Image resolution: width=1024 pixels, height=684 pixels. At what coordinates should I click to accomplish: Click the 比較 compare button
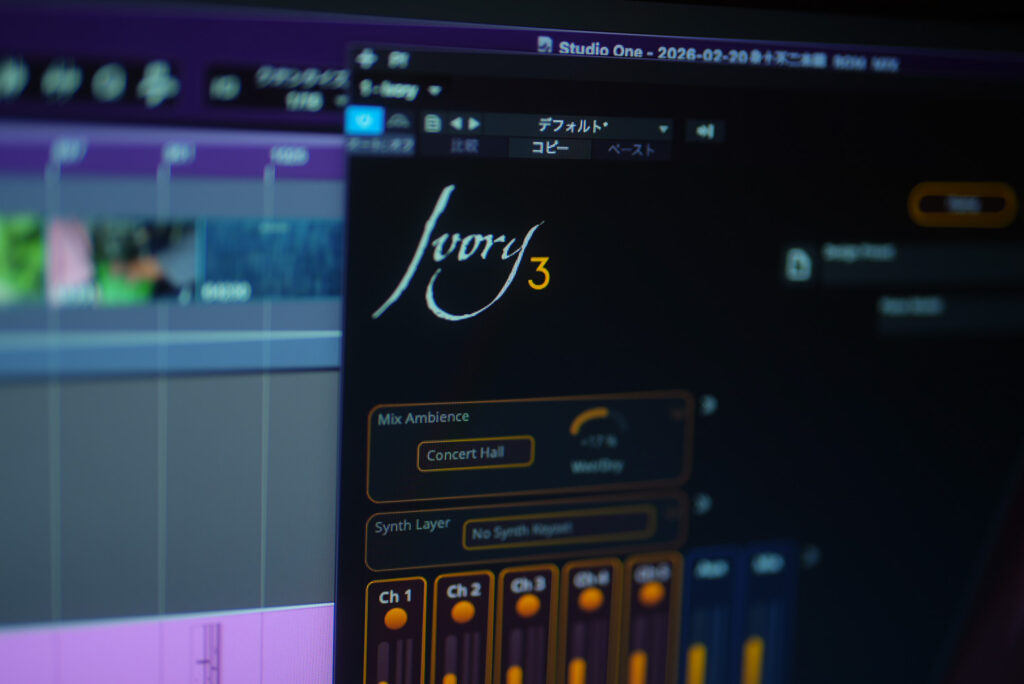coord(464,147)
